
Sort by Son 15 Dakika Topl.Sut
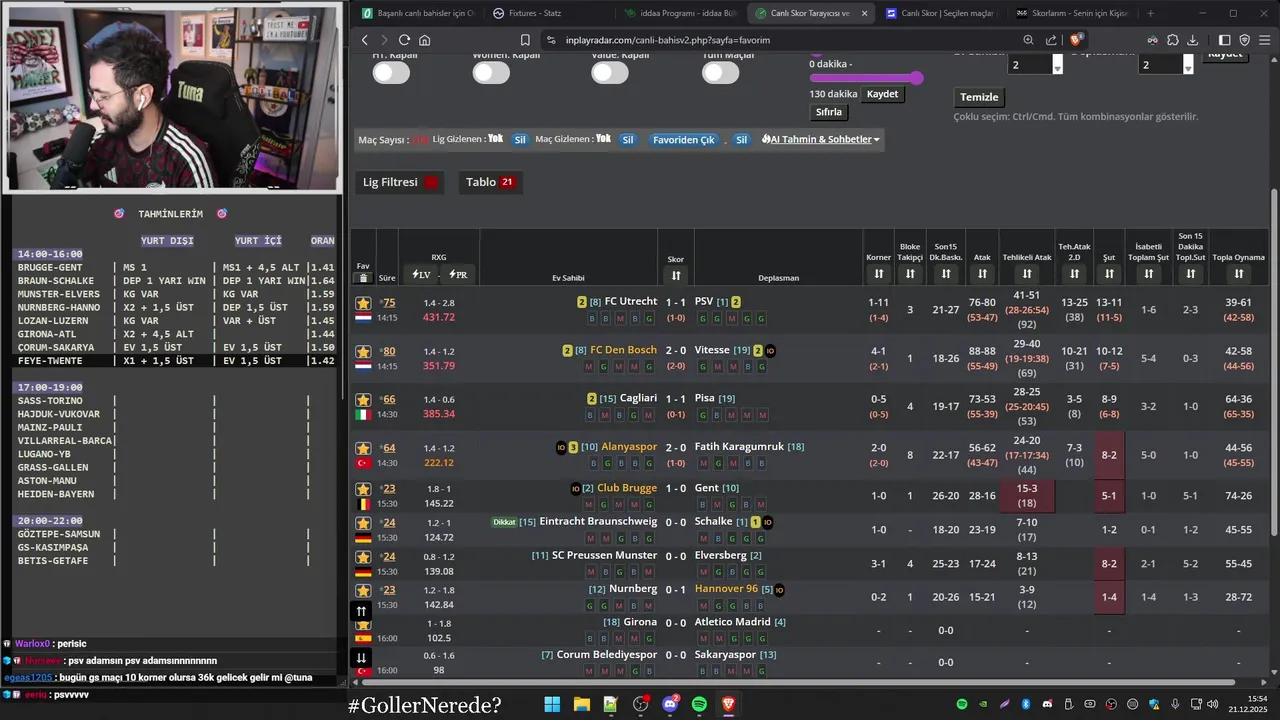click(1190, 273)
